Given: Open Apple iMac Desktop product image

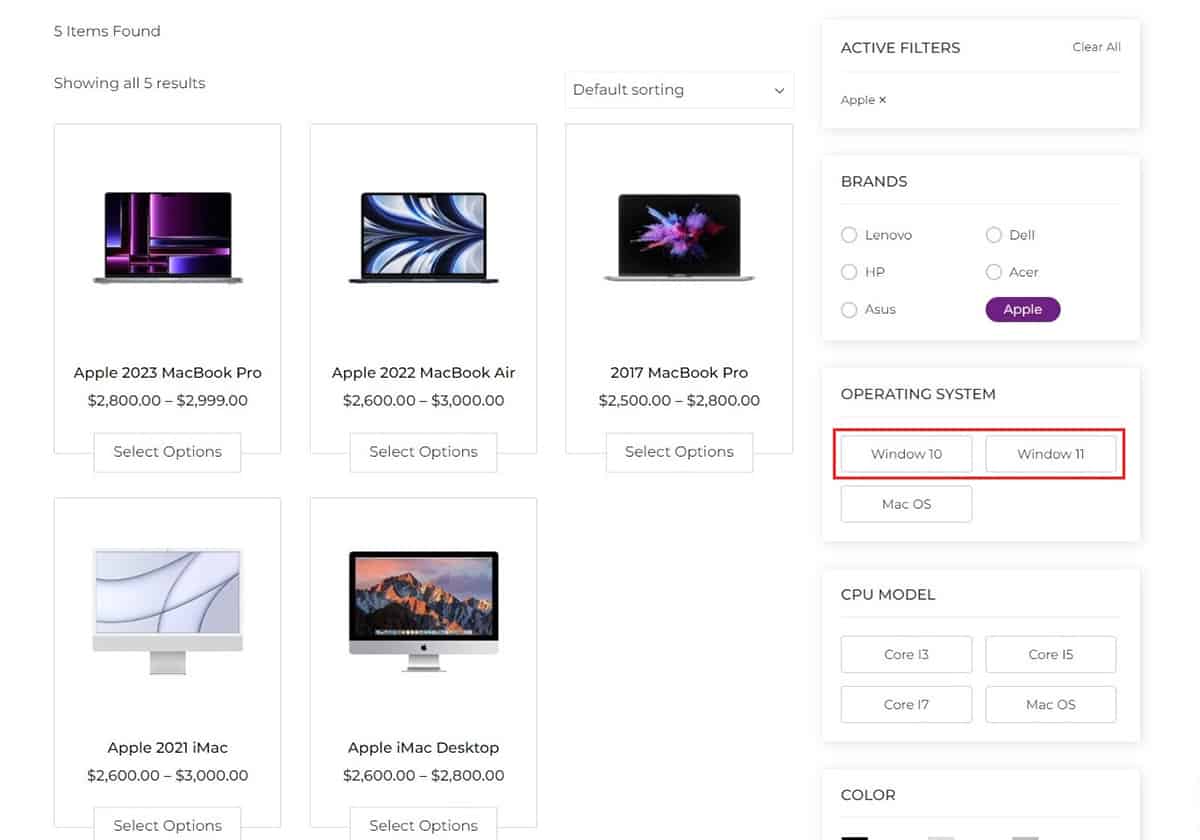Looking at the screenshot, I should 423,611.
